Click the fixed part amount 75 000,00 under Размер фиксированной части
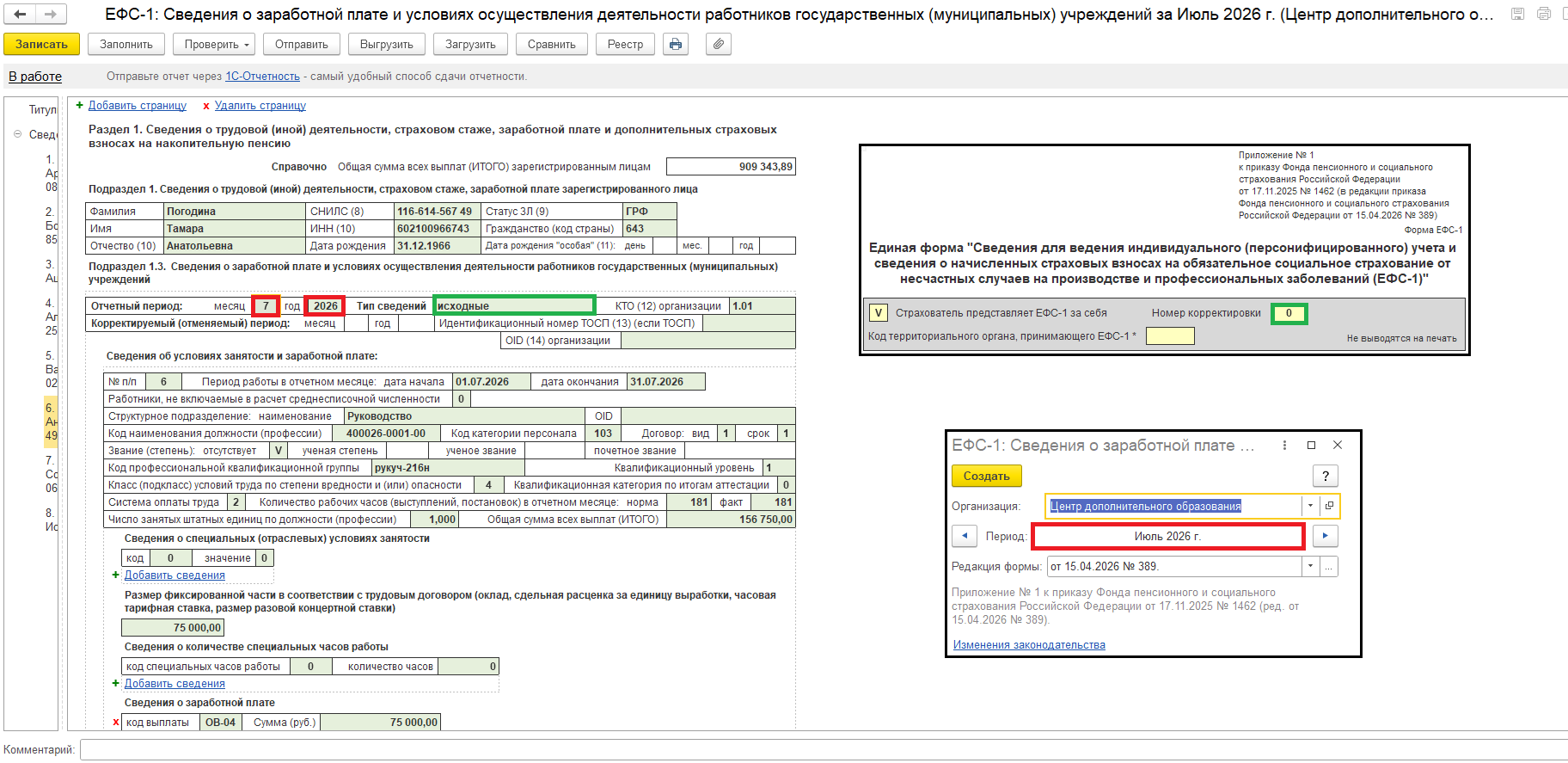 point(173,628)
